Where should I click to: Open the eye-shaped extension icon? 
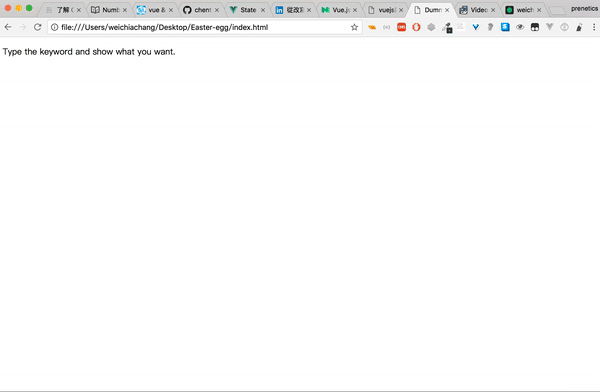pyautogui.click(x=520, y=27)
